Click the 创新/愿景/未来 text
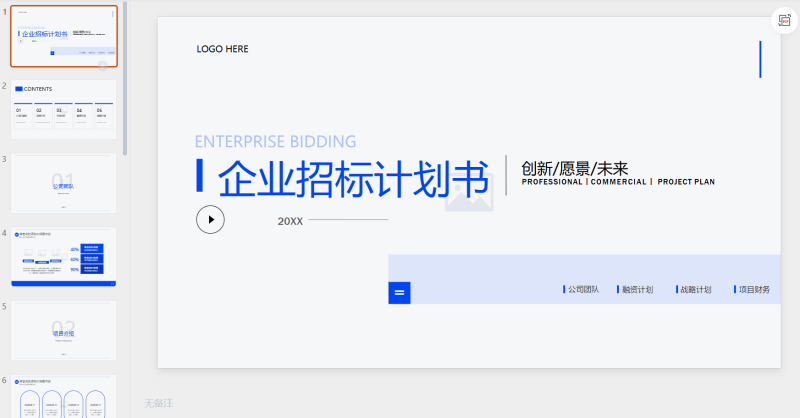 click(574, 168)
